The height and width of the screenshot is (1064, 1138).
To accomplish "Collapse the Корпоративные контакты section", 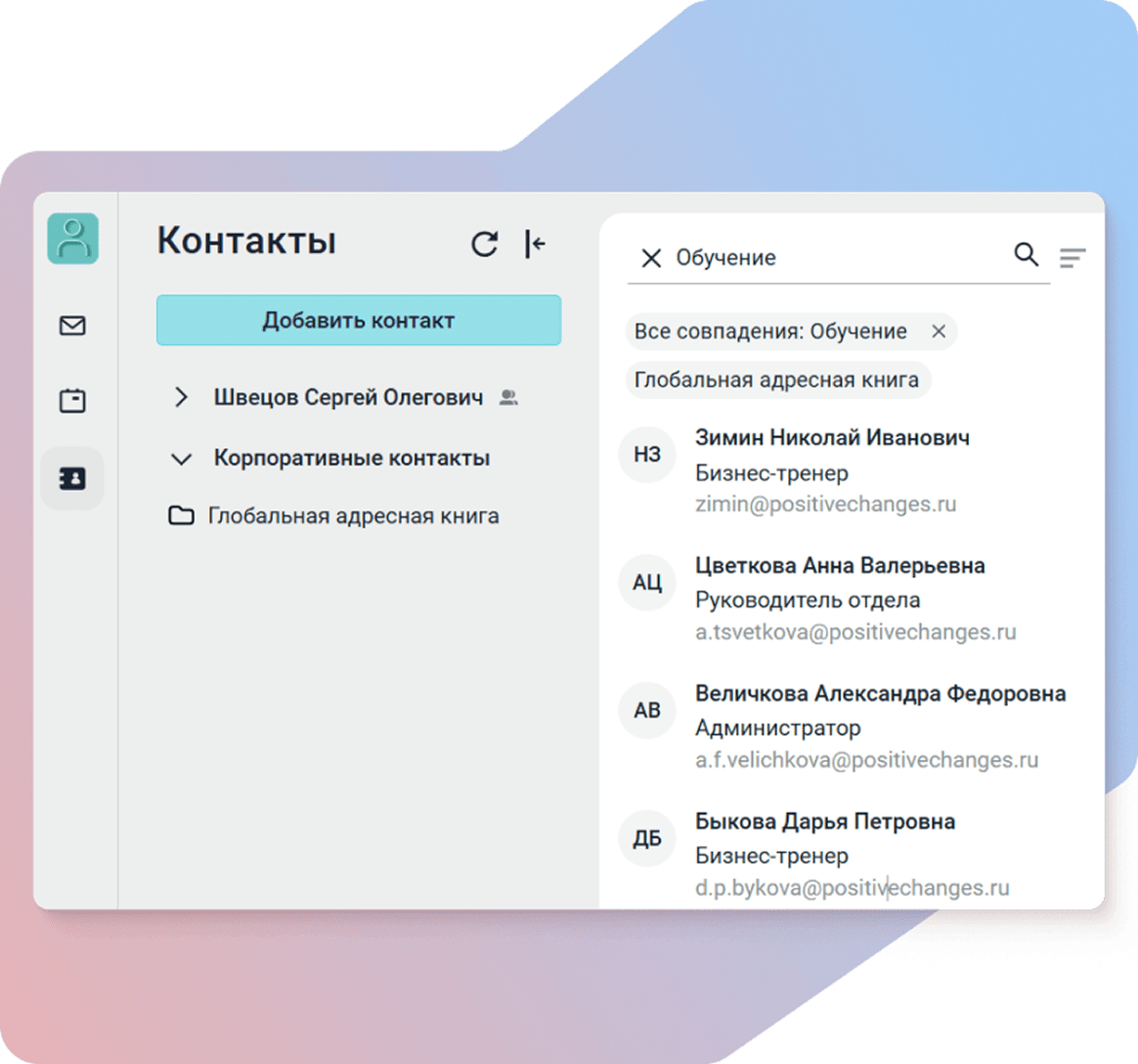I will 181,459.
